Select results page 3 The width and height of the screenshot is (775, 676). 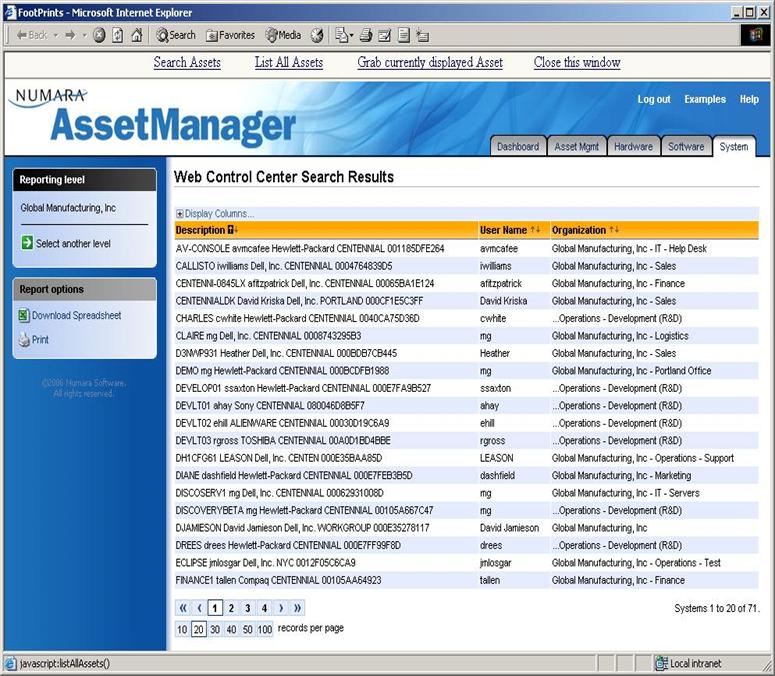click(248, 608)
